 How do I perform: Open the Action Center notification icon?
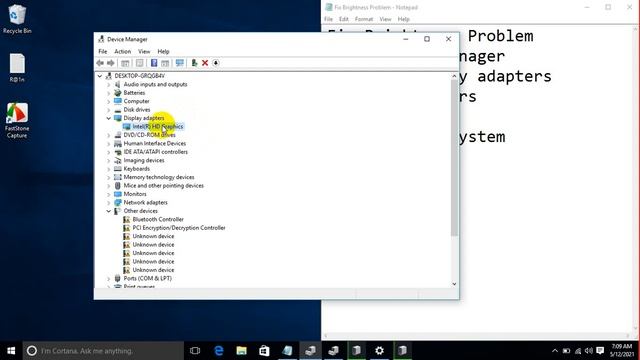pyautogui.click(x=600, y=351)
